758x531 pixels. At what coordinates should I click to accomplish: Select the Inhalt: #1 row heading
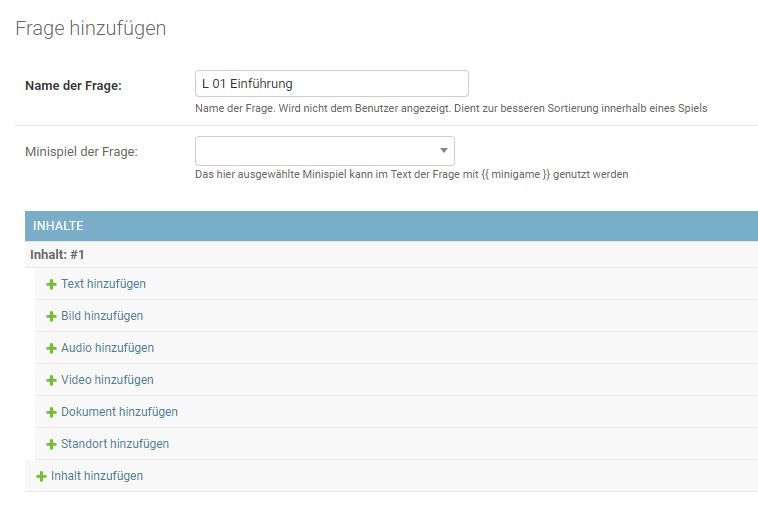pos(58,255)
